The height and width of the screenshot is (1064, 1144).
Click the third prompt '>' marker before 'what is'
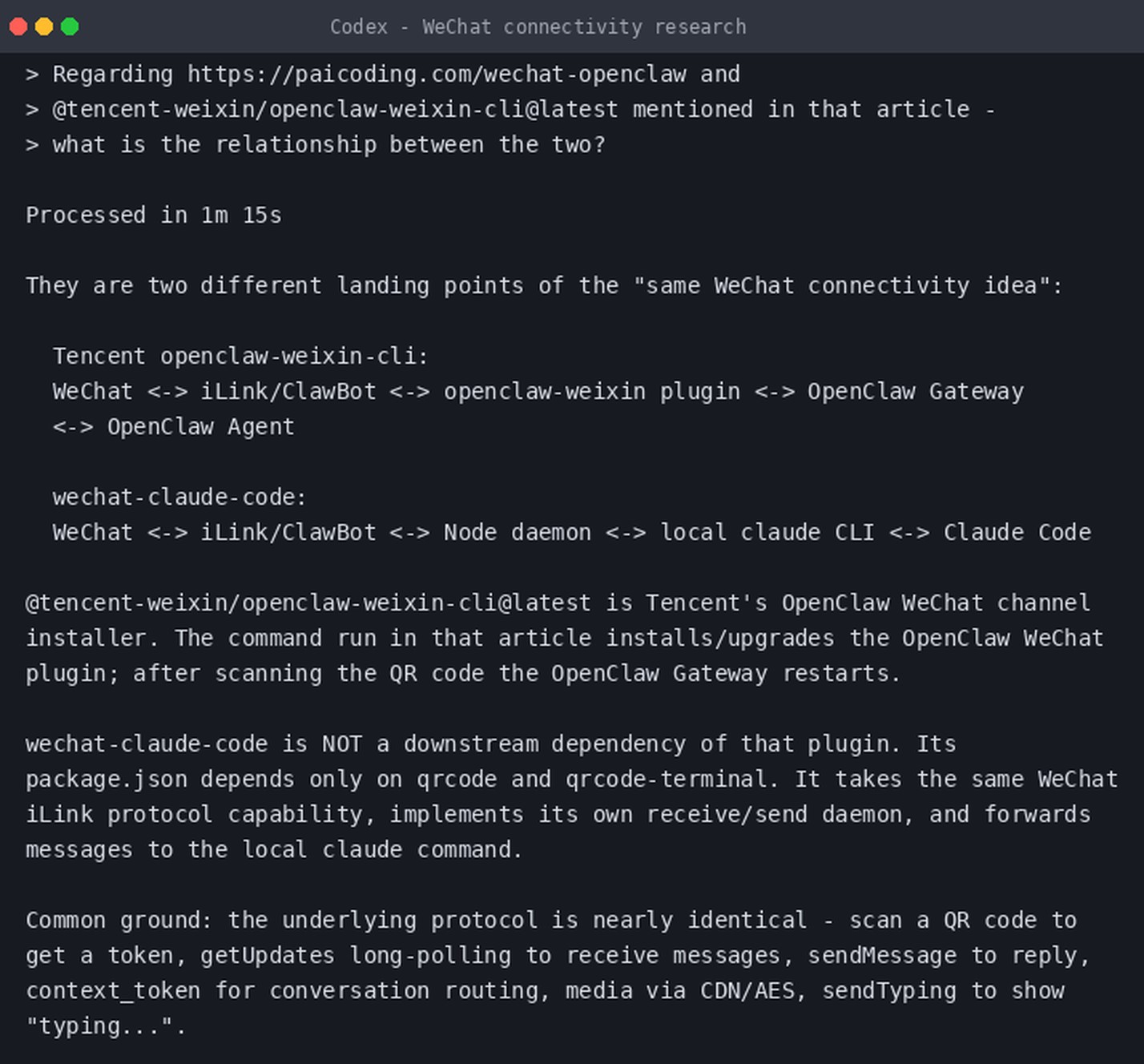(32, 145)
